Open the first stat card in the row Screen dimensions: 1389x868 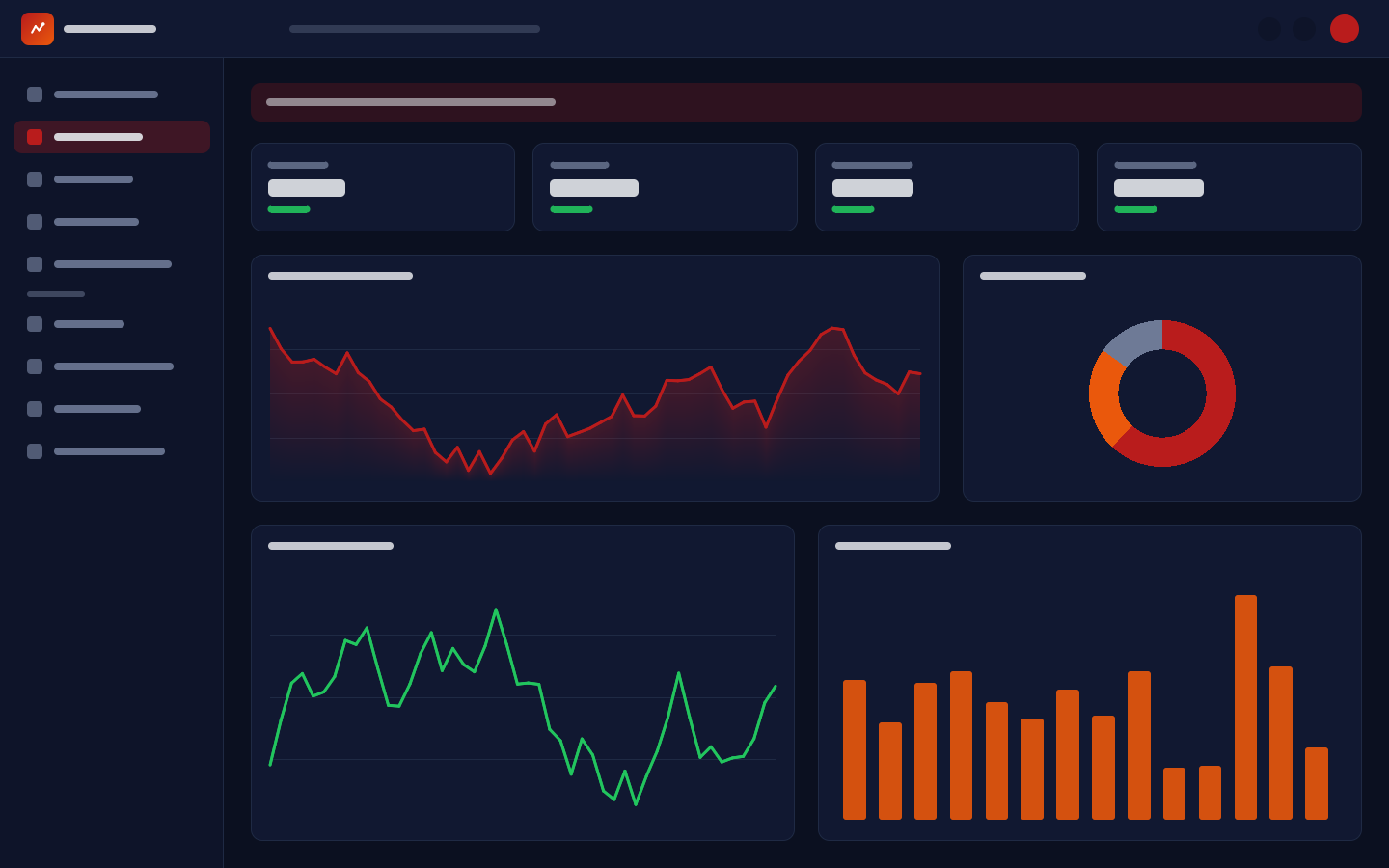(383, 187)
